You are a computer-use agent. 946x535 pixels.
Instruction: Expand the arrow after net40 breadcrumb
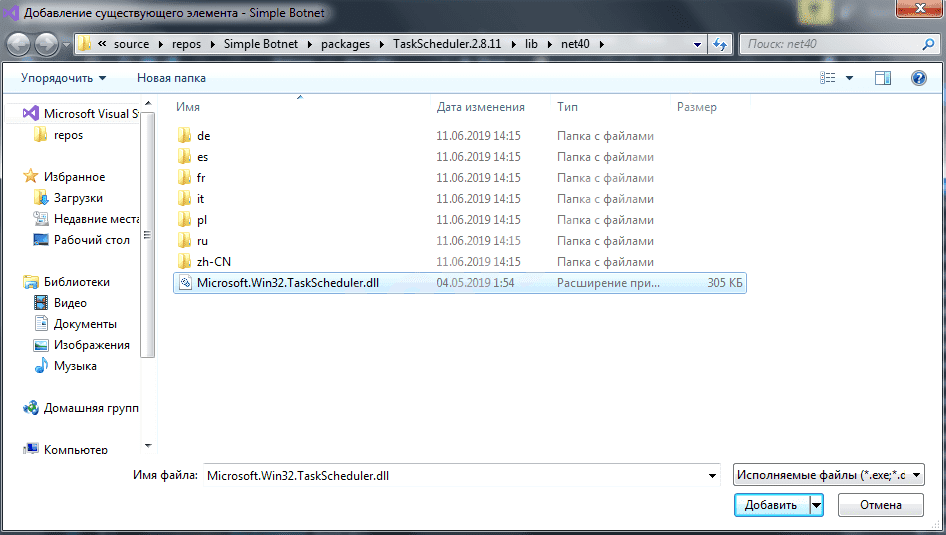coord(602,44)
